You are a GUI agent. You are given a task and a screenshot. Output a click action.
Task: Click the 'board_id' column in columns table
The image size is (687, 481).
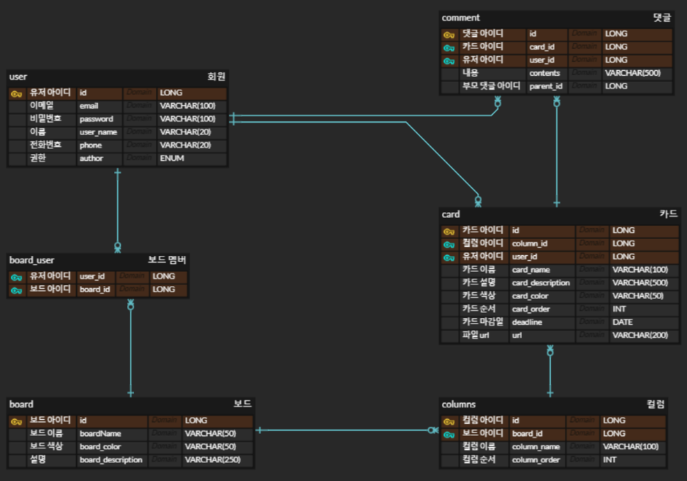[x=527, y=434]
